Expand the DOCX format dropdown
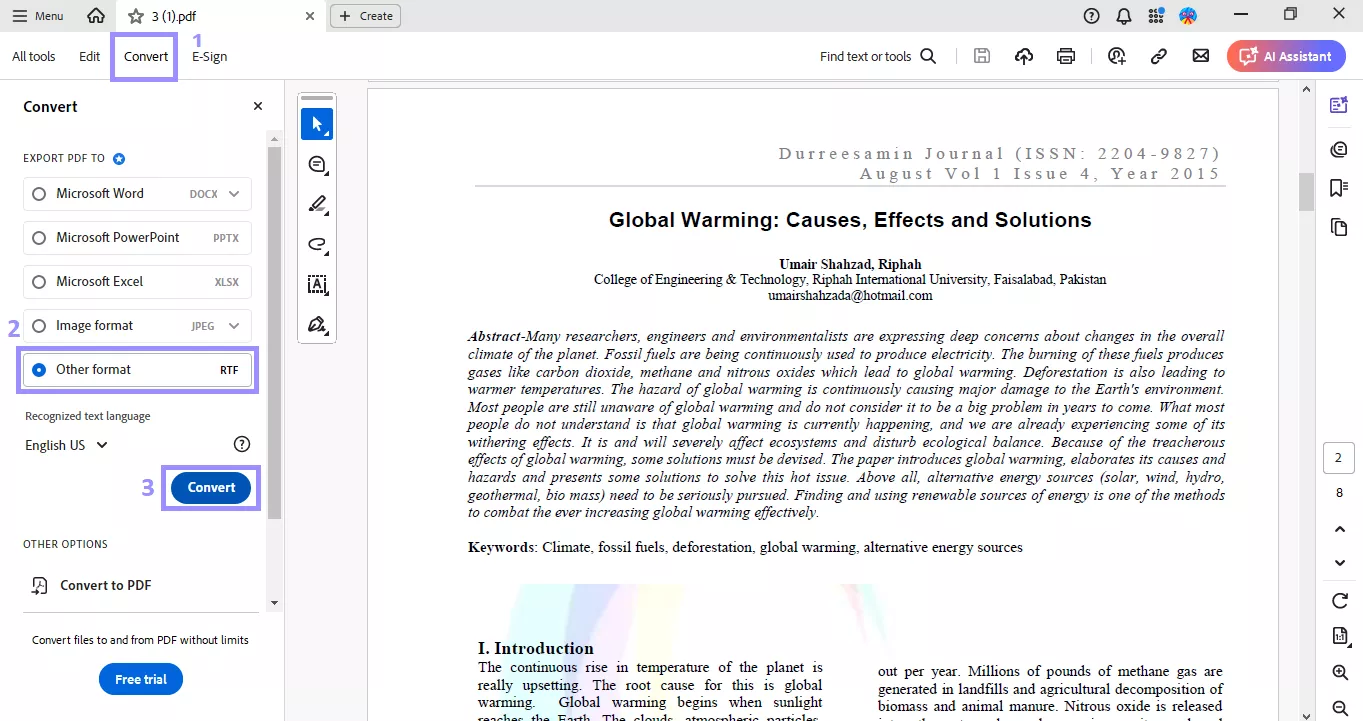Viewport: 1363px width, 721px height. (234, 194)
